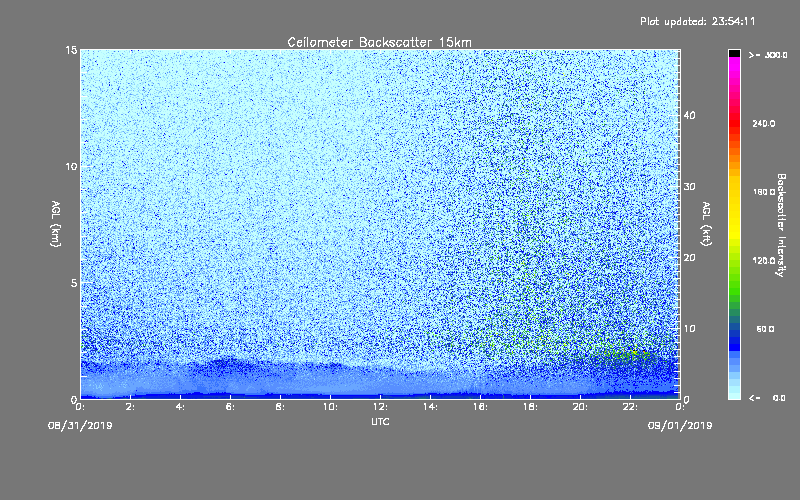Viewport: 800px width, 500px height.
Task: Click the right AGL (kft) axis label
Action: click(x=707, y=224)
